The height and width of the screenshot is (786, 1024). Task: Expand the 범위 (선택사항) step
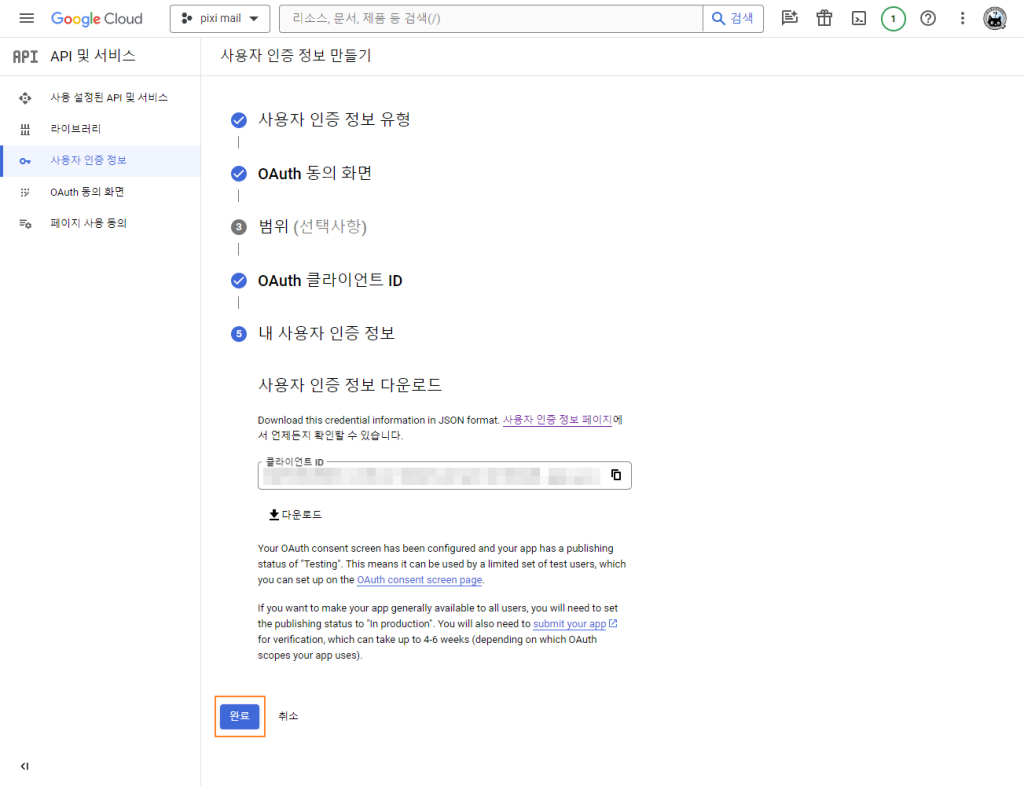312,227
